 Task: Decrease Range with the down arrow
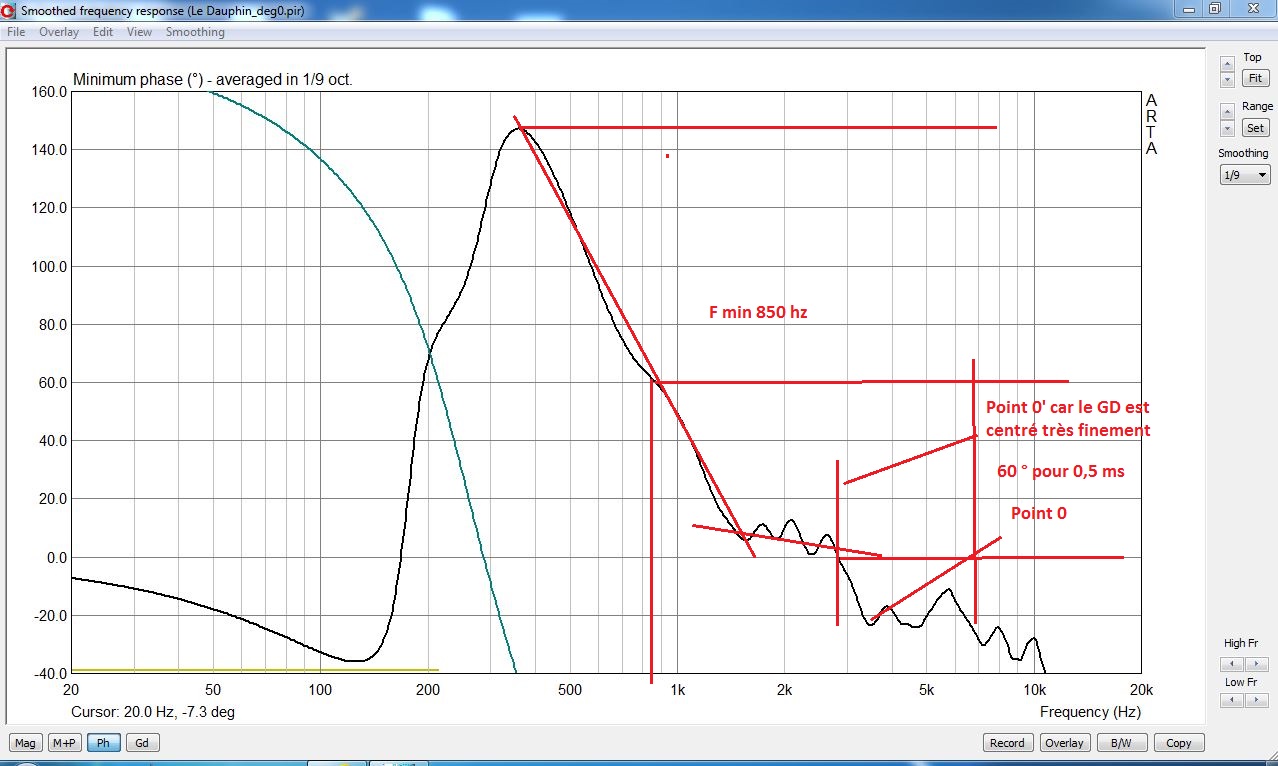1227,128
